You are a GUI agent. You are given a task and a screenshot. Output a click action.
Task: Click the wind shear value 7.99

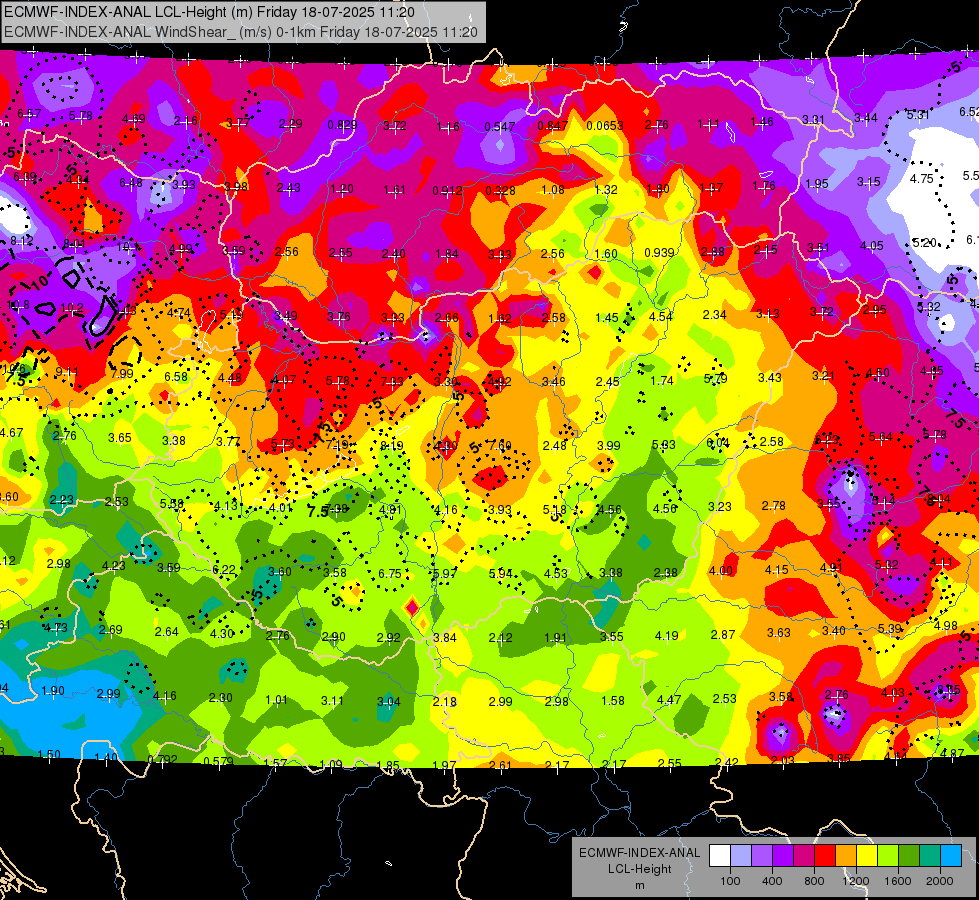[122, 373]
